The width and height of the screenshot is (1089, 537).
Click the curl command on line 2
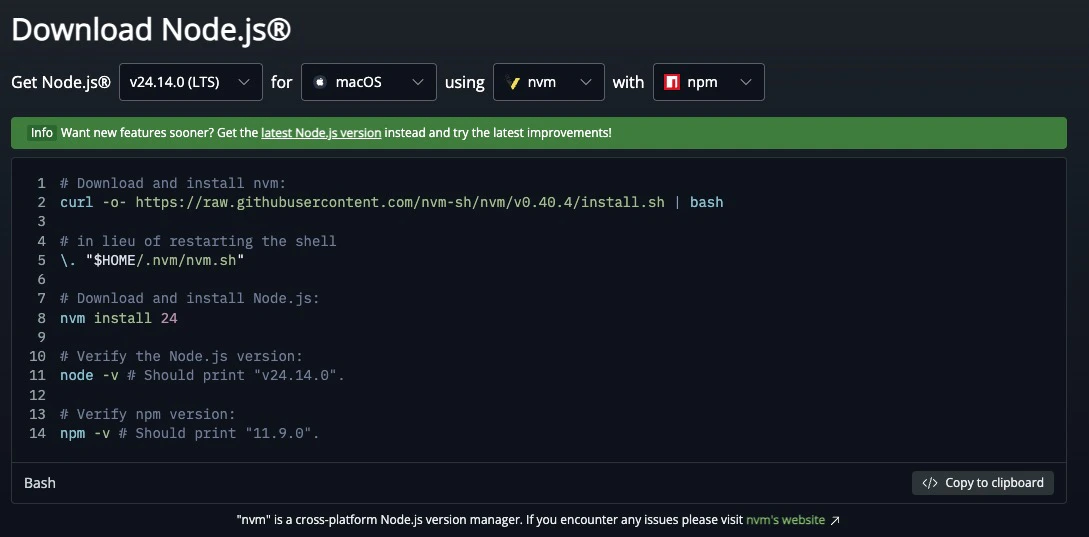(x=392, y=202)
